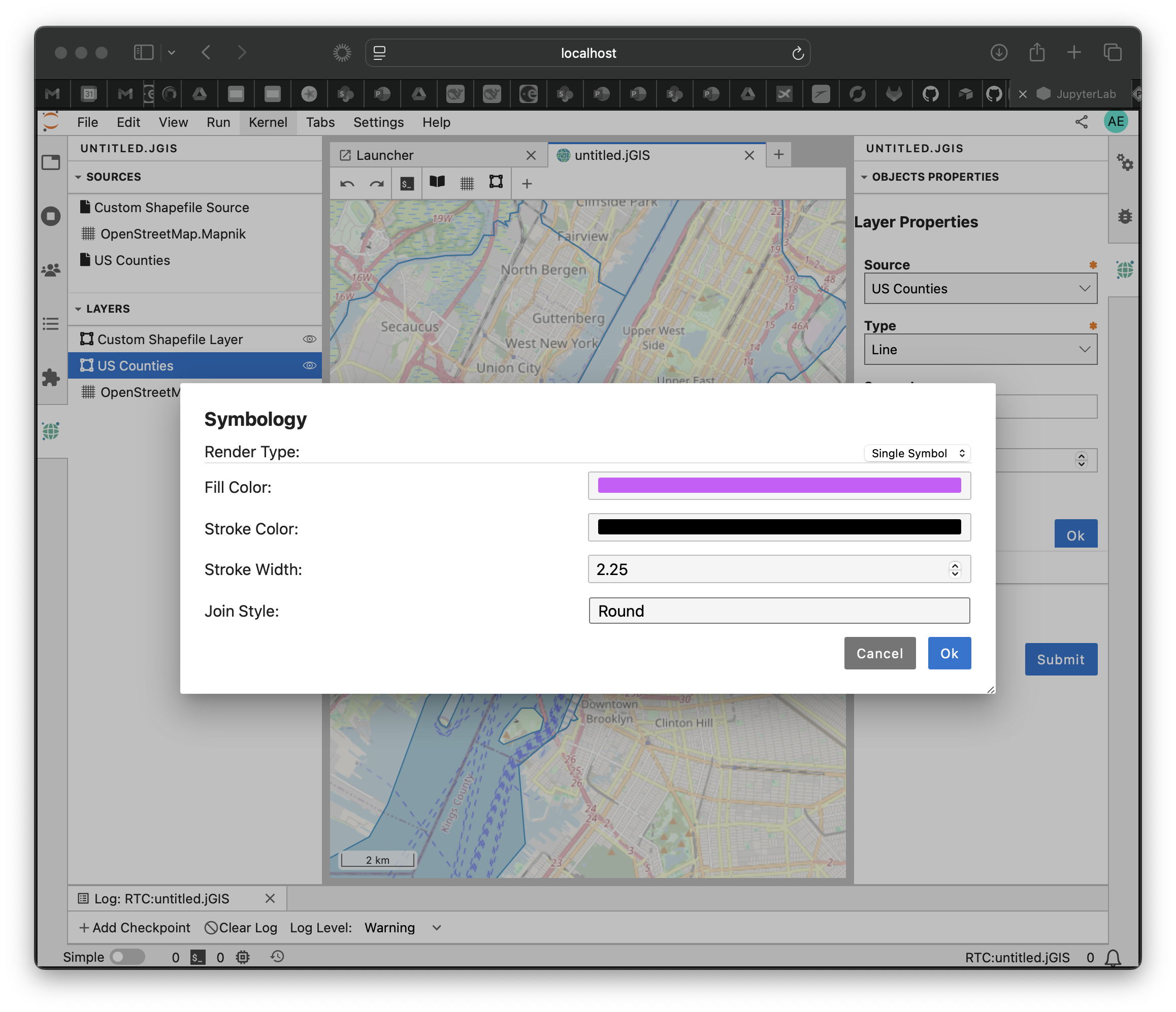Open the debugger bug icon in right sidebar

point(1124,216)
